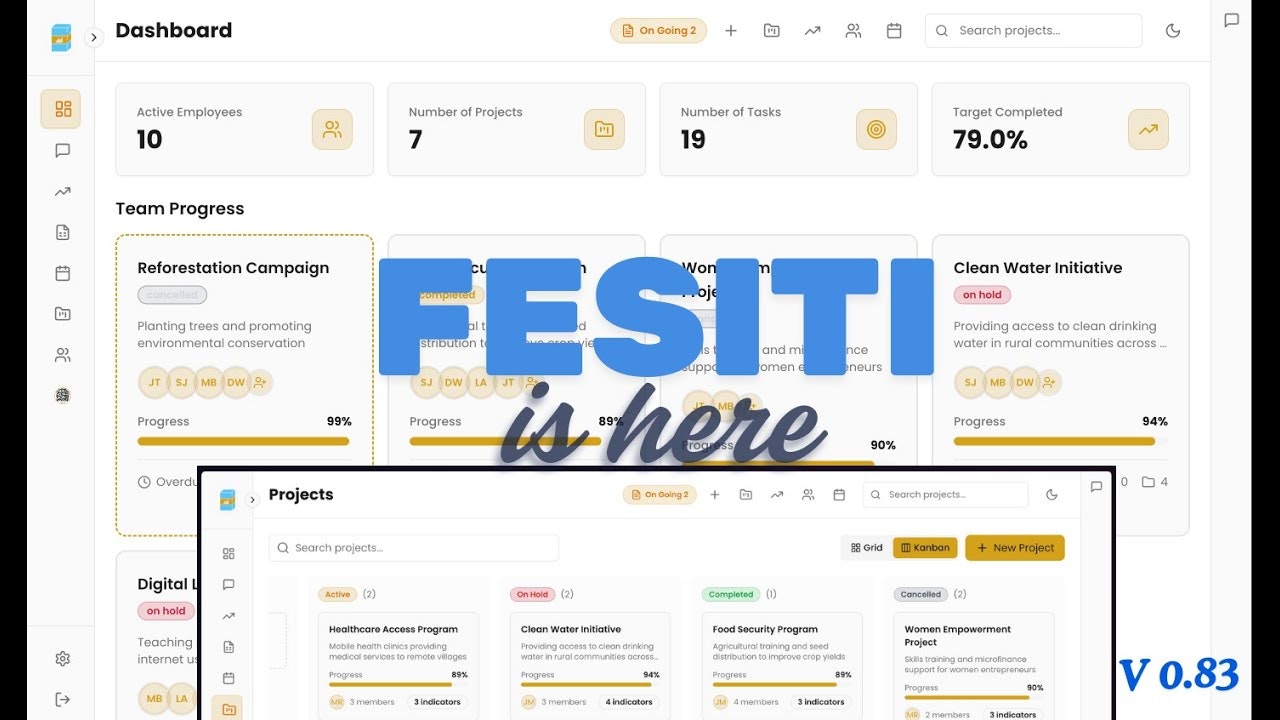Click Healthcare Access Program progress bar
The width and height of the screenshot is (1280, 720).
(x=398, y=685)
